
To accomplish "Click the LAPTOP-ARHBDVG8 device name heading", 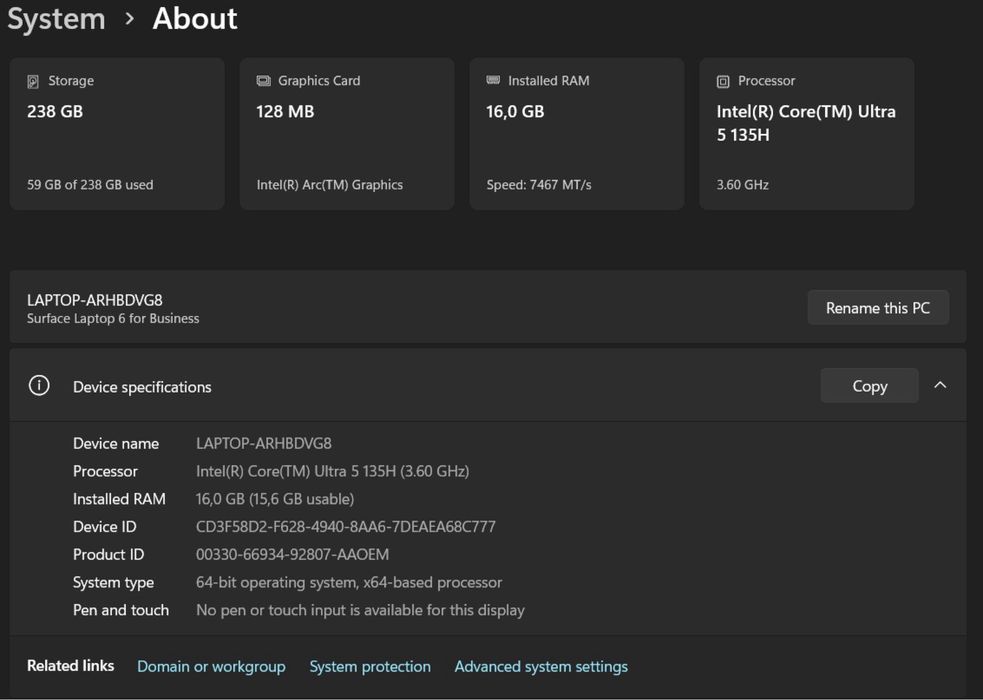I will 95,300.
